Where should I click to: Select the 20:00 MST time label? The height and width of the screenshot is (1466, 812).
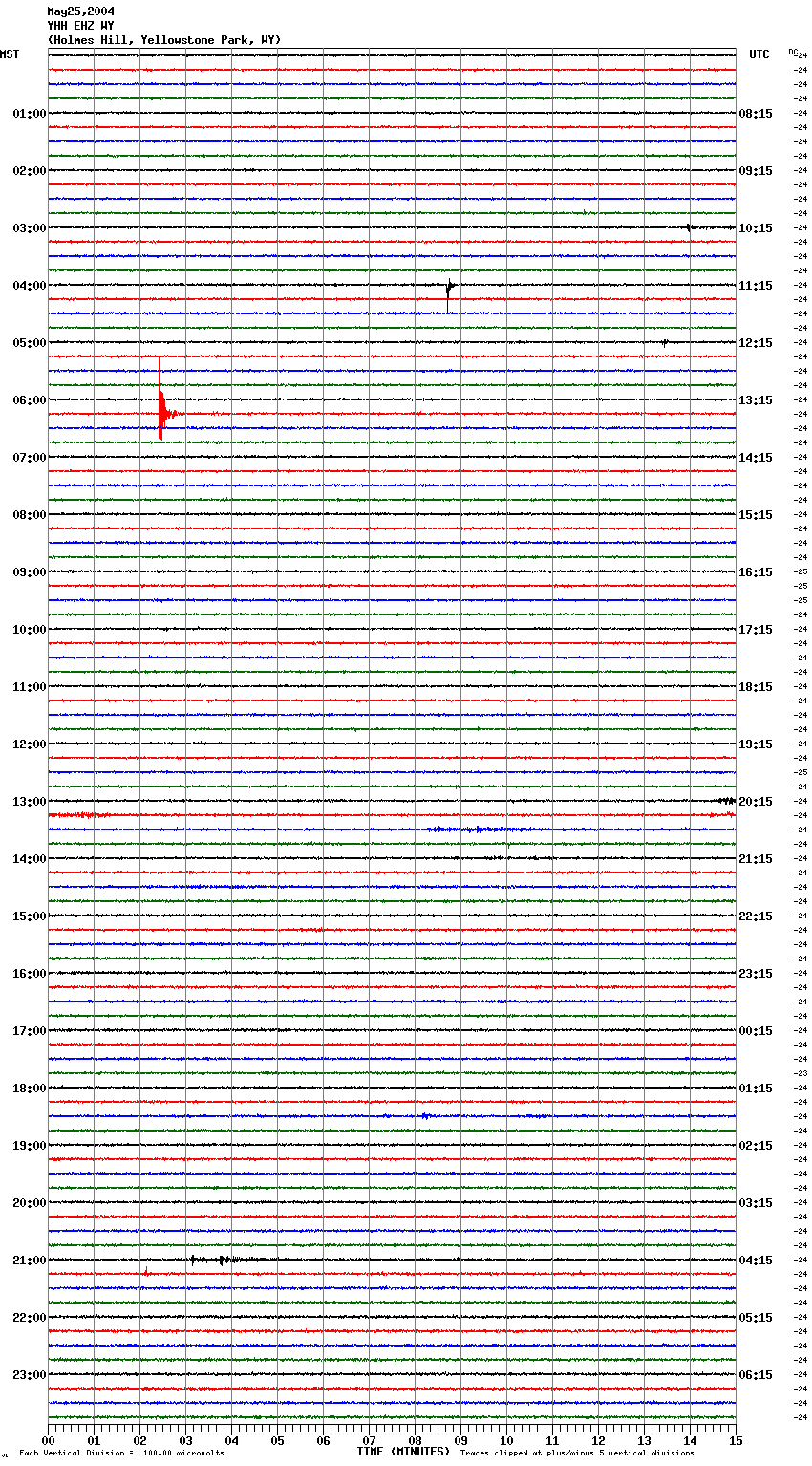(30, 1203)
